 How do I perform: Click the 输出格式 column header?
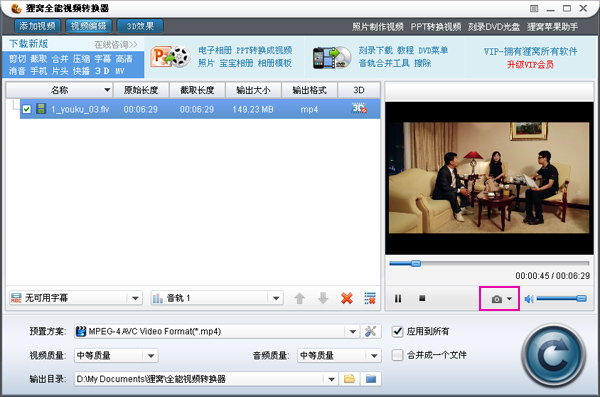coord(309,90)
